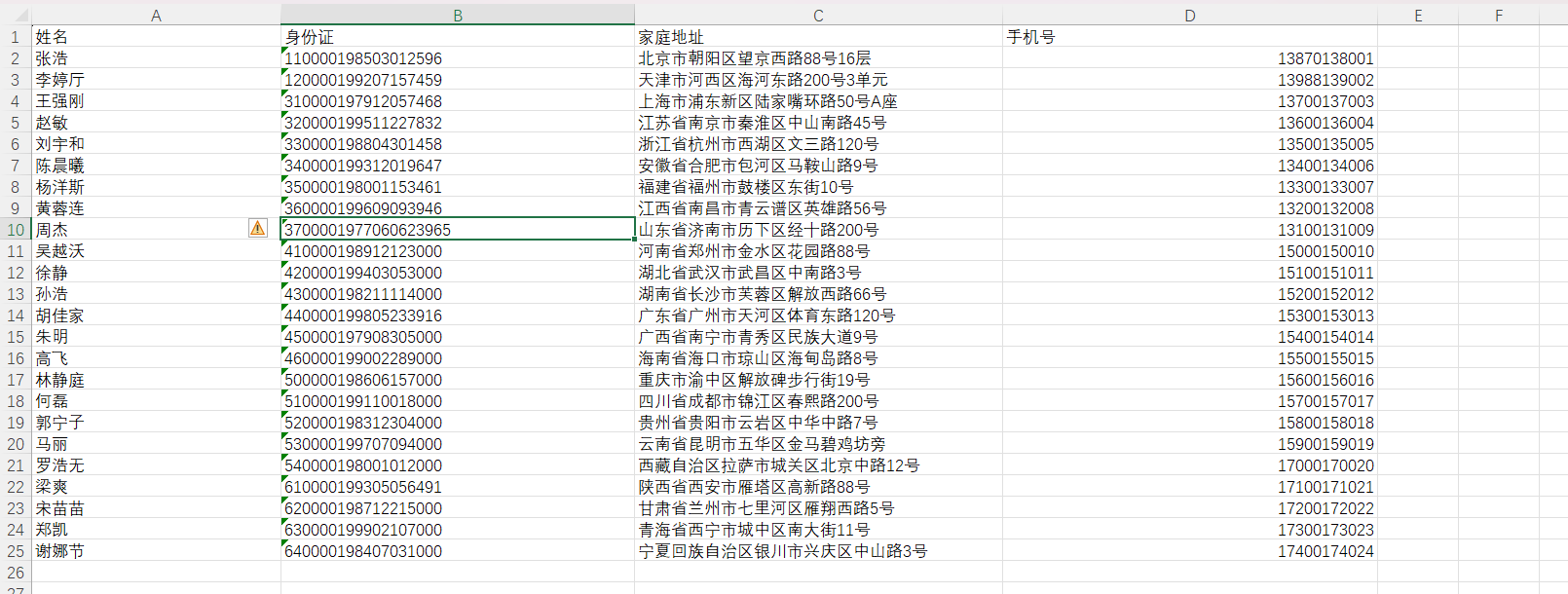Select column E header

(1418, 16)
